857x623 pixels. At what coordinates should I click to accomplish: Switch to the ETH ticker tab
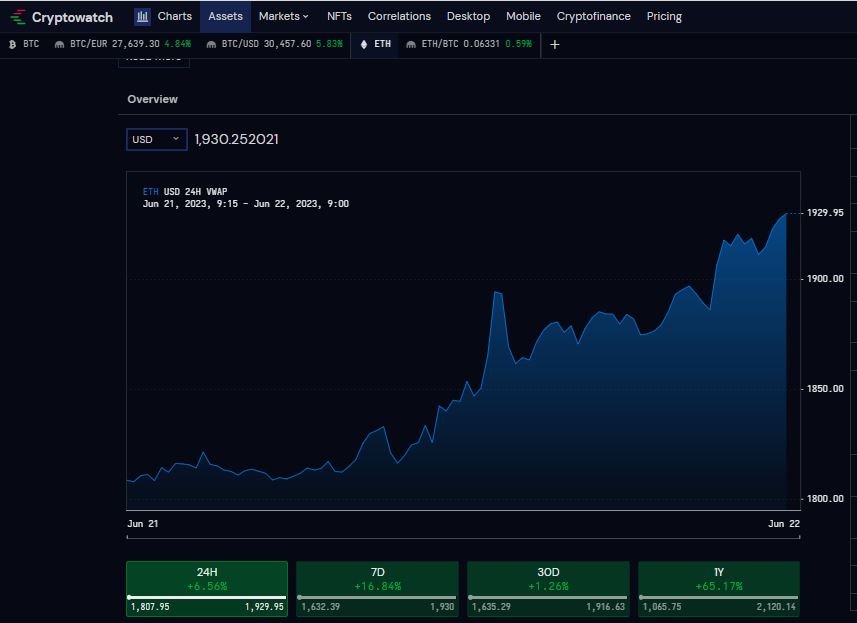pyautogui.click(x=374, y=45)
